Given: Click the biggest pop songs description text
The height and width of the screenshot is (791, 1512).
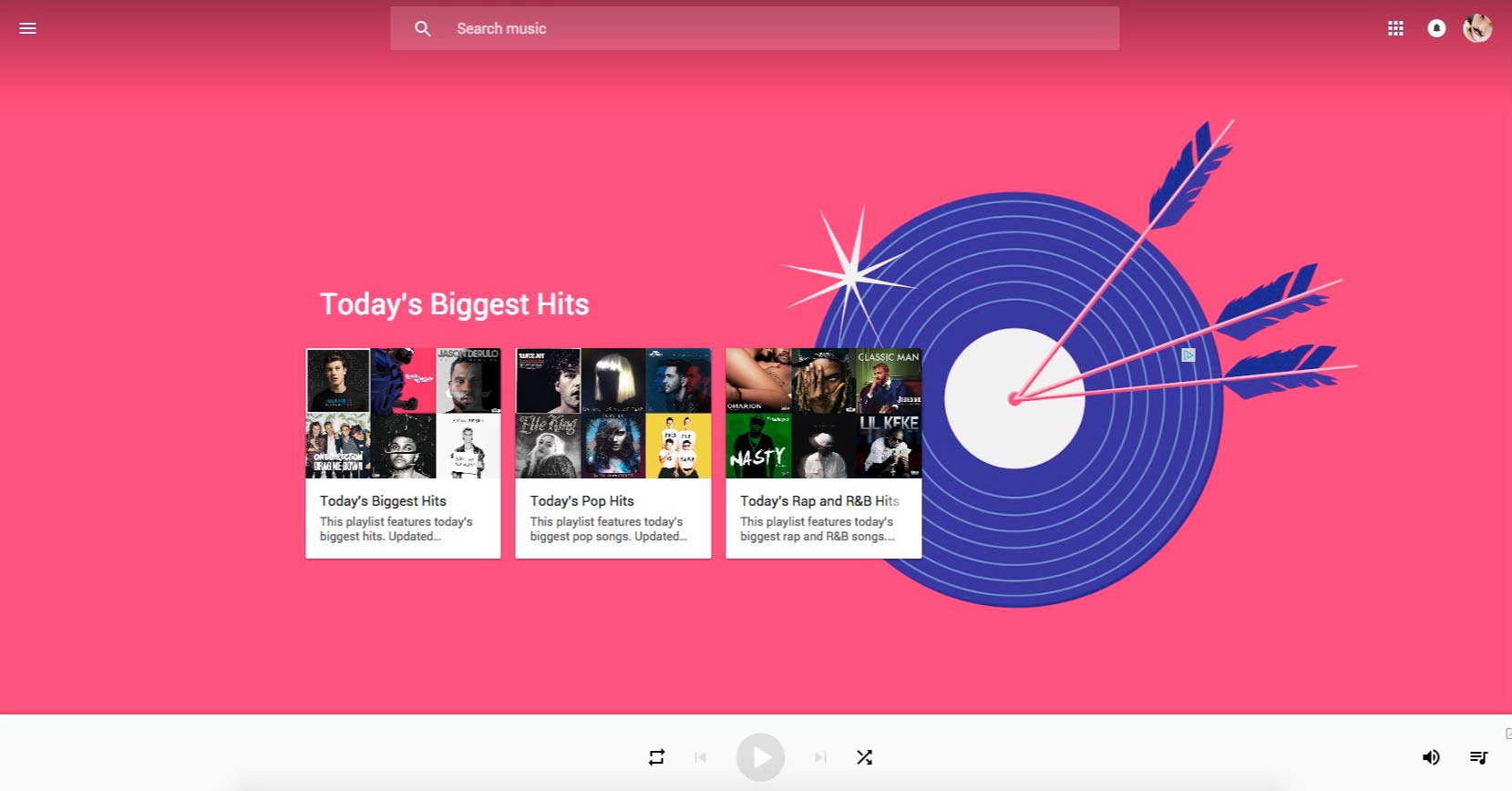Looking at the screenshot, I should point(609,529).
